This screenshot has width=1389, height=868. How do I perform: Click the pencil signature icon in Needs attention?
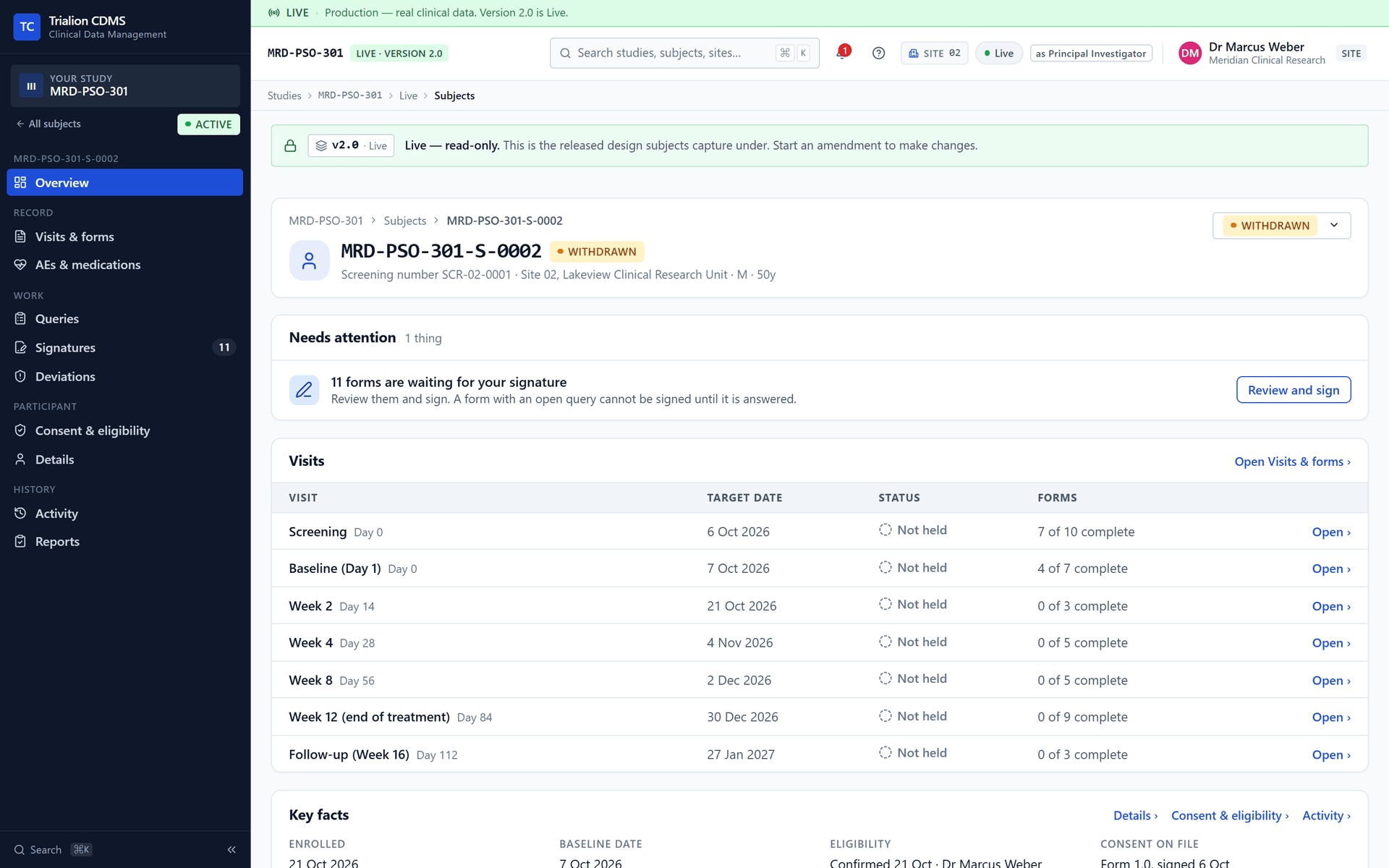click(304, 390)
